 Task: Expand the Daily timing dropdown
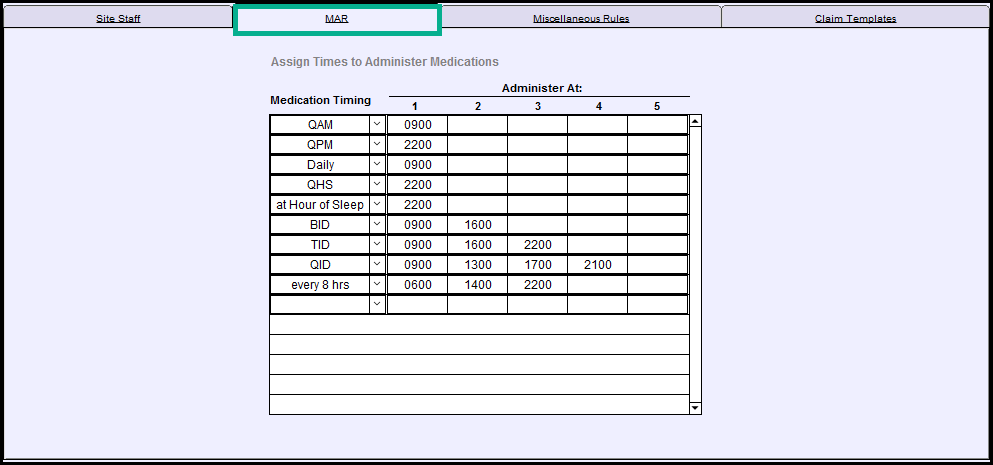pyautogui.click(x=377, y=165)
